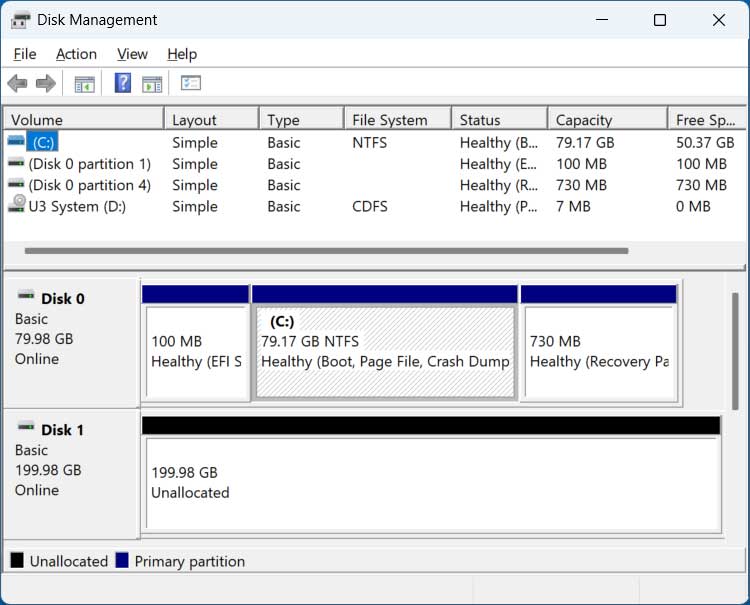The width and height of the screenshot is (750, 605).
Task: Click the blue Primary partition legend swatch
Action: (122, 561)
